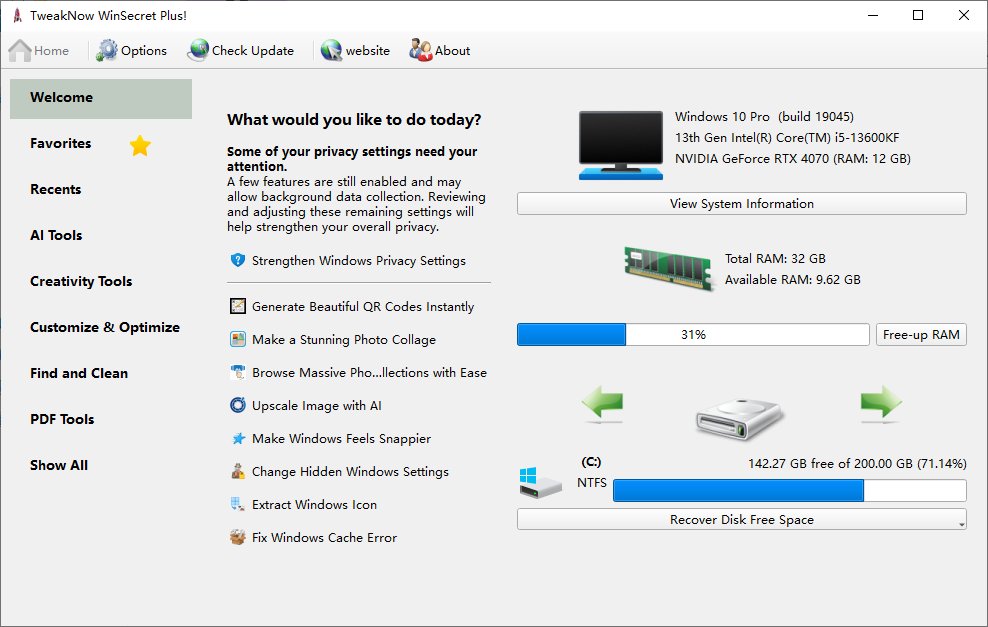The image size is (988, 627).
Task: Open Make Windows Feels Snappier link
Action: tap(342, 439)
